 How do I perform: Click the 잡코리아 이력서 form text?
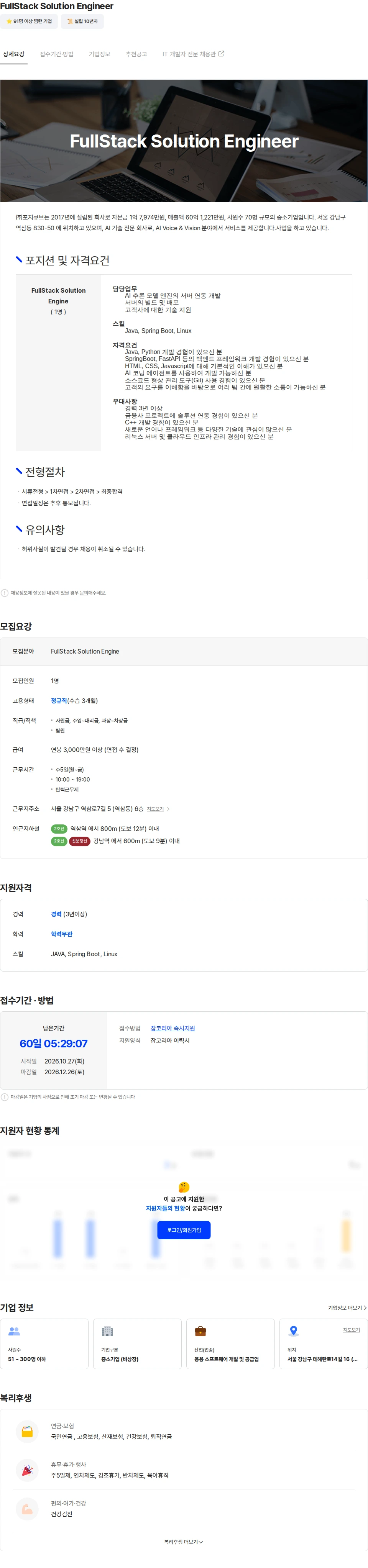pyautogui.click(x=170, y=1040)
